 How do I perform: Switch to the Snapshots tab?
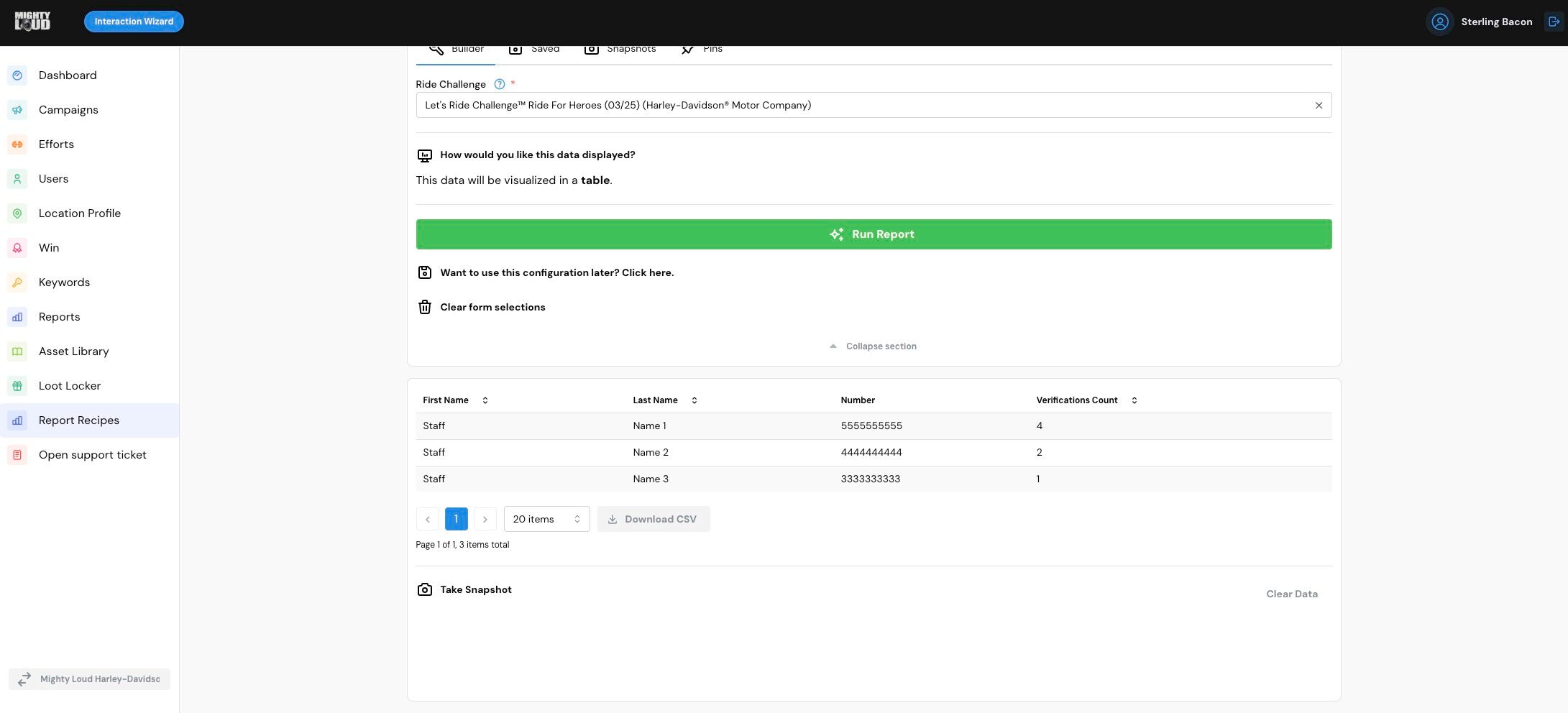coord(620,50)
